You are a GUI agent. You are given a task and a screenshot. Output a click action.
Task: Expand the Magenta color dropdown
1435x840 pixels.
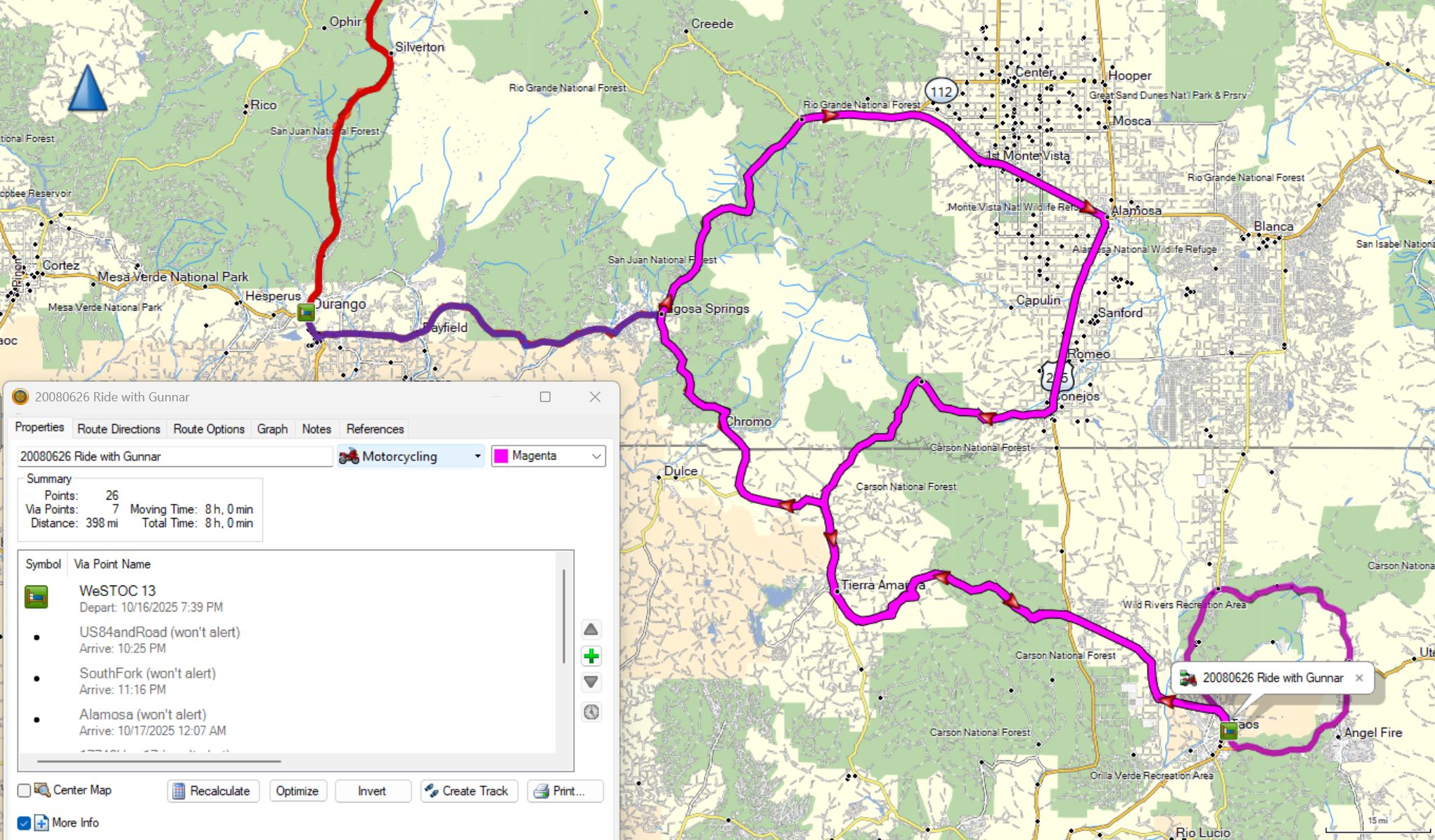596,456
